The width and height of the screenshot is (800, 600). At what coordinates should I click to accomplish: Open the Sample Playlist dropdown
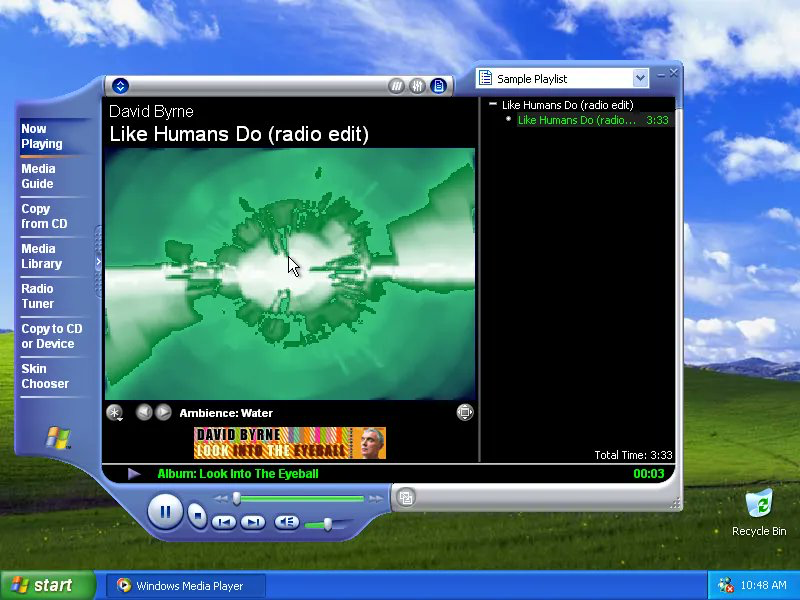coord(640,79)
